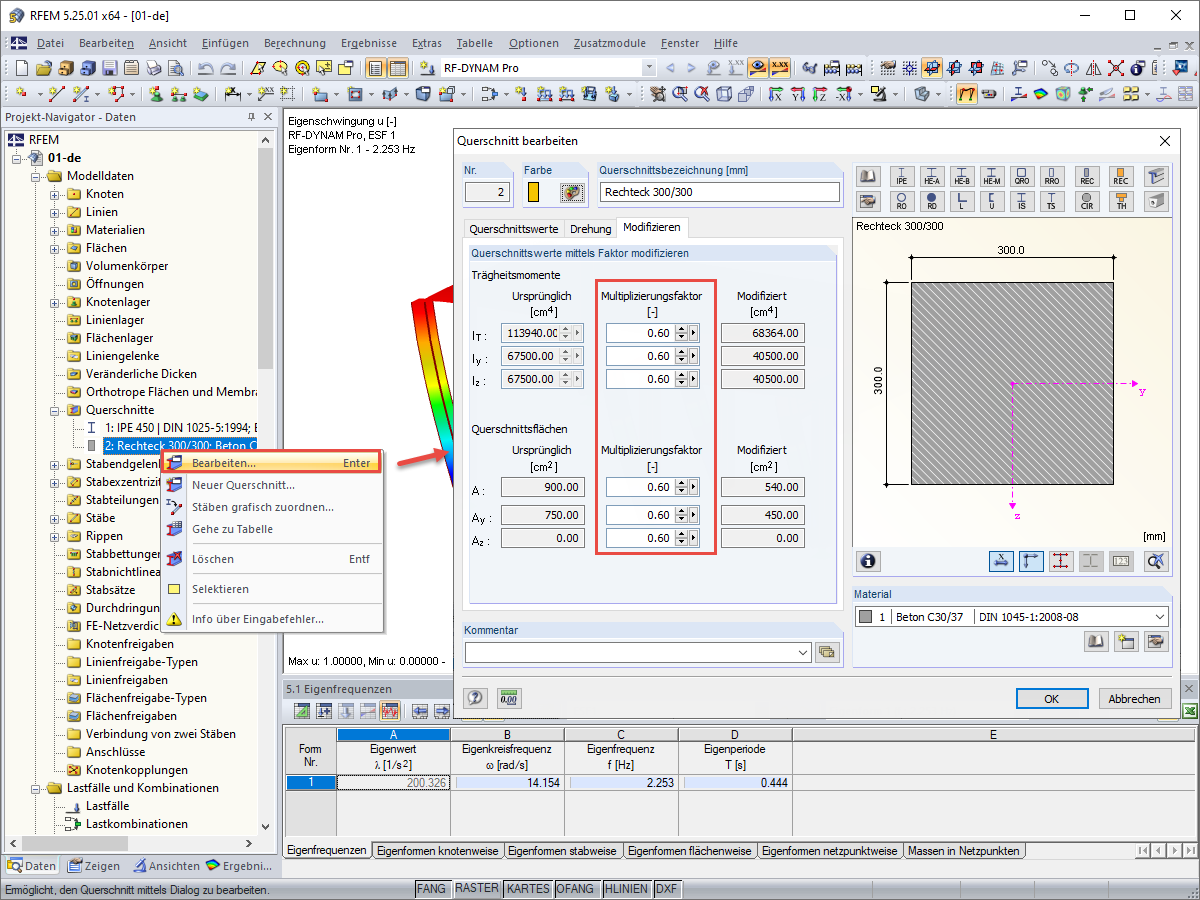Toggle FANG snap in the status bar
Image resolution: width=1200 pixels, height=900 pixels.
[431, 888]
